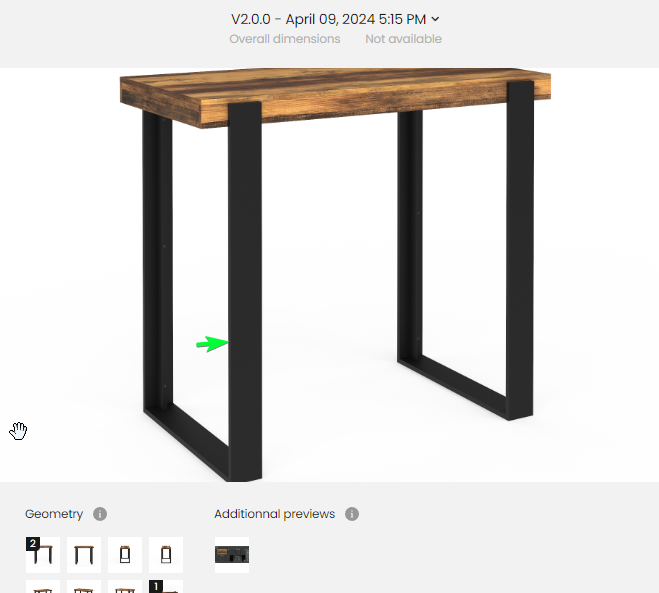The image size is (659, 593).
Task: Select third thumbnail in first Geometry row
Action: (x=125, y=555)
